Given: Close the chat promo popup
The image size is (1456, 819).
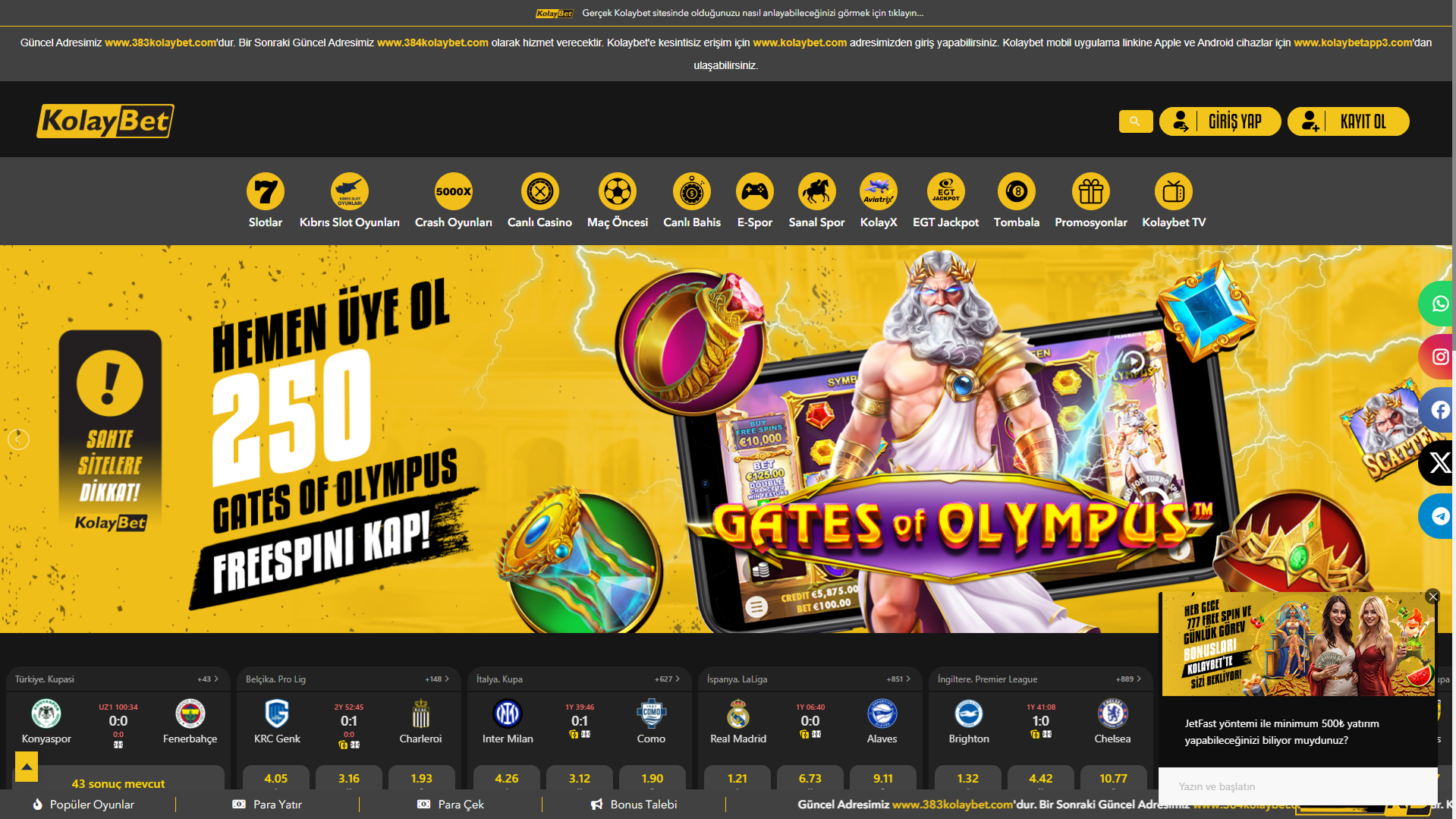Looking at the screenshot, I should 1432,597.
